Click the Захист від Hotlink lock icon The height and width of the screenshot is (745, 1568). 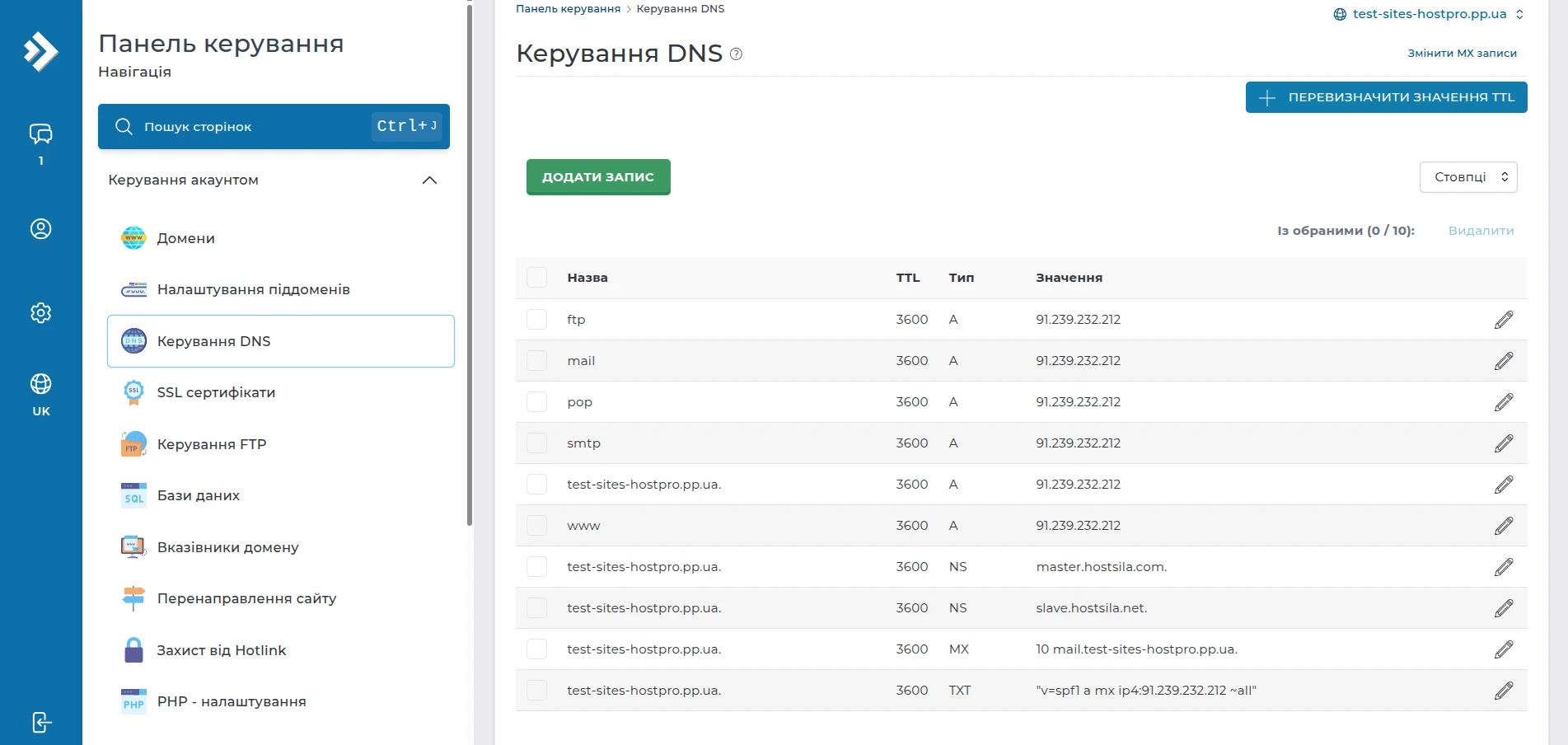[x=133, y=650]
